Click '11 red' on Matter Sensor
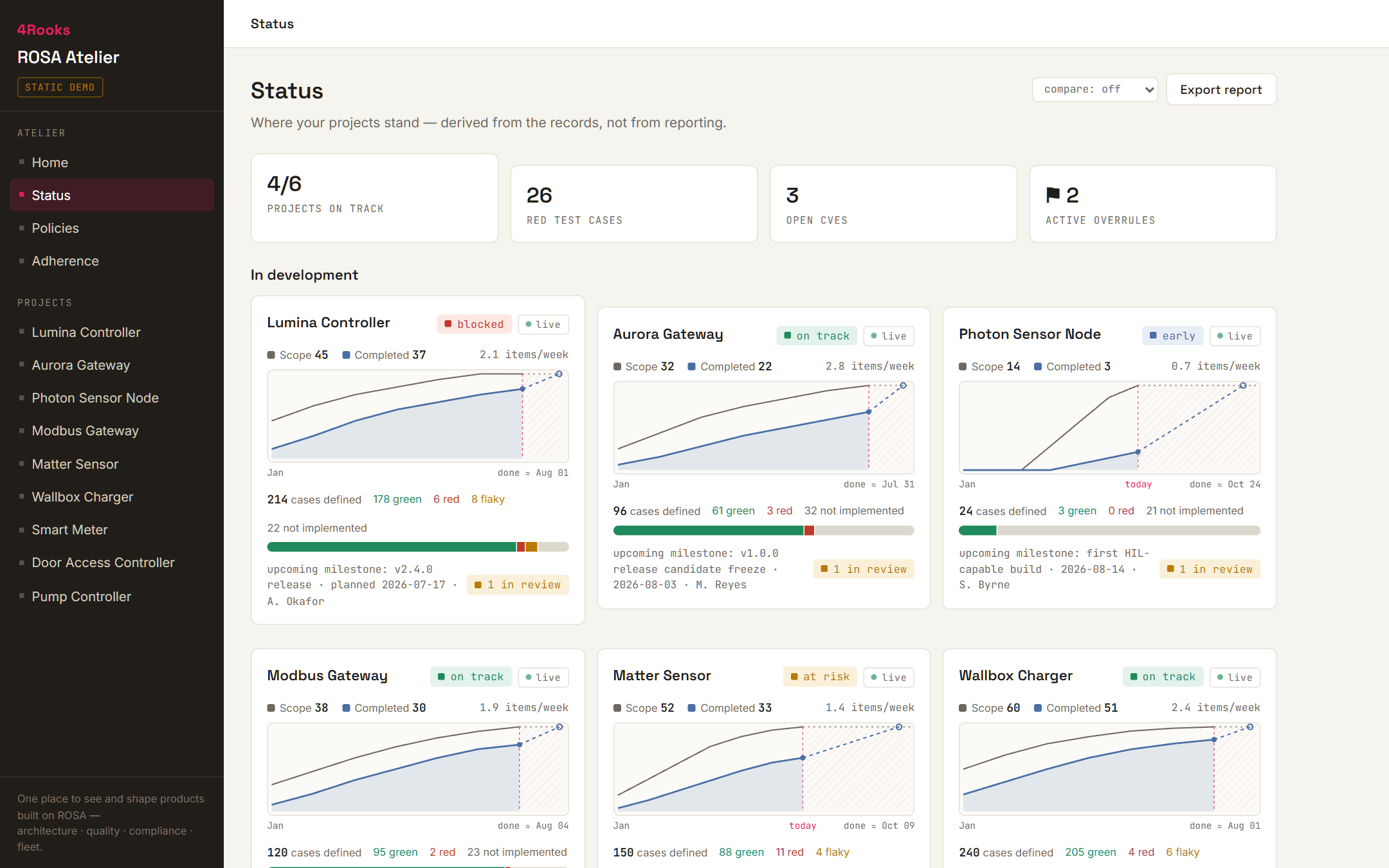This screenshot has height=868, width=1389. pos(790,852)
